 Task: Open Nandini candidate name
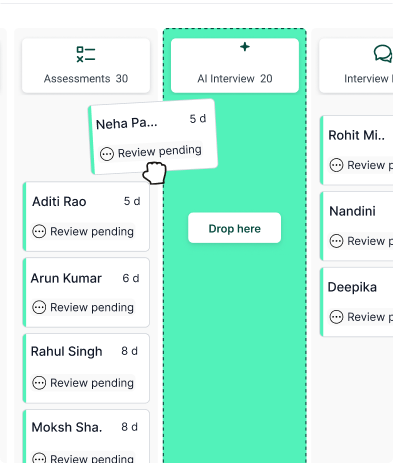pos(352,211)
